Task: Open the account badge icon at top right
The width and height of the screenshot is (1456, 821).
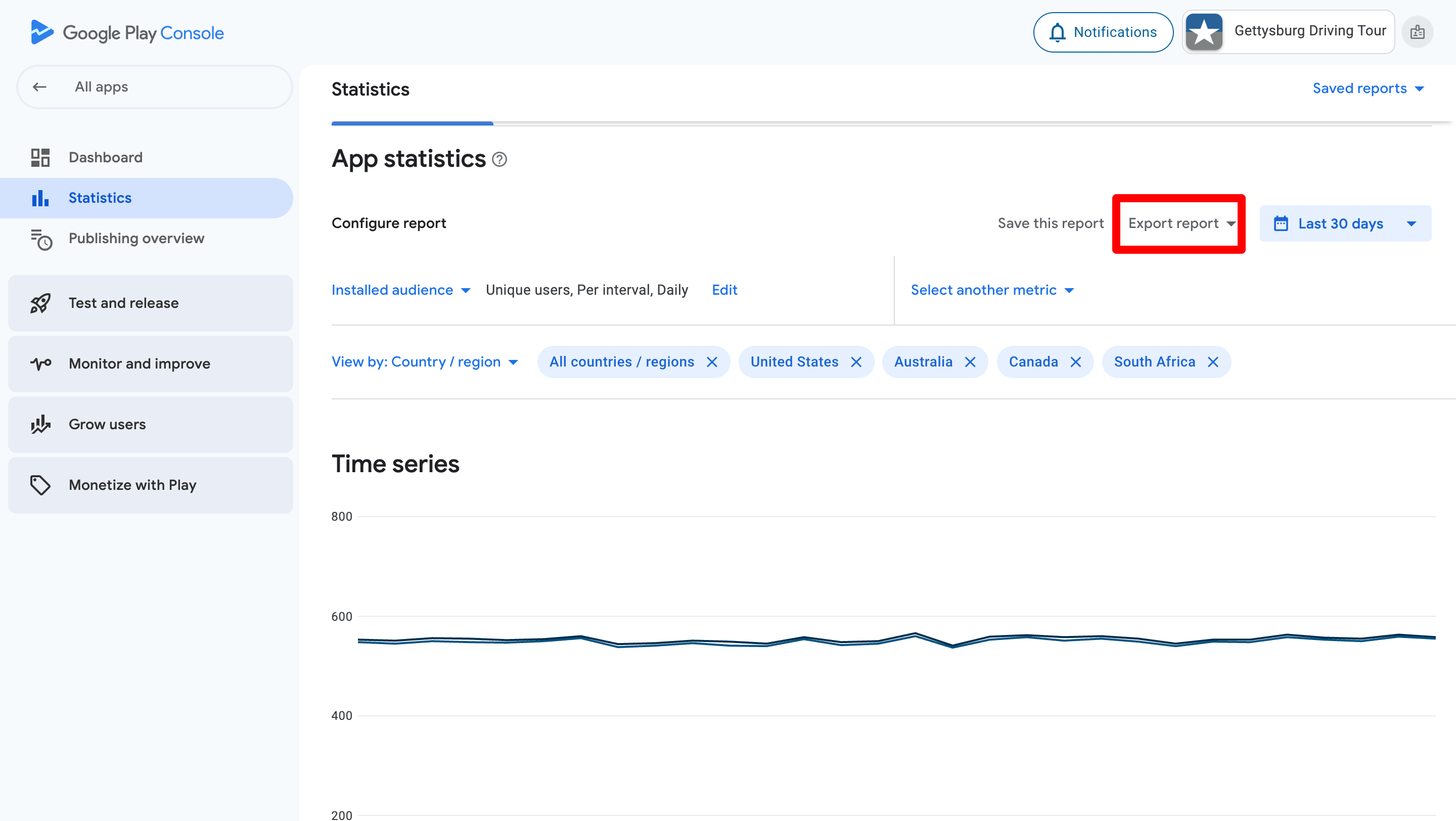Action: click(x=1417, y=32)
